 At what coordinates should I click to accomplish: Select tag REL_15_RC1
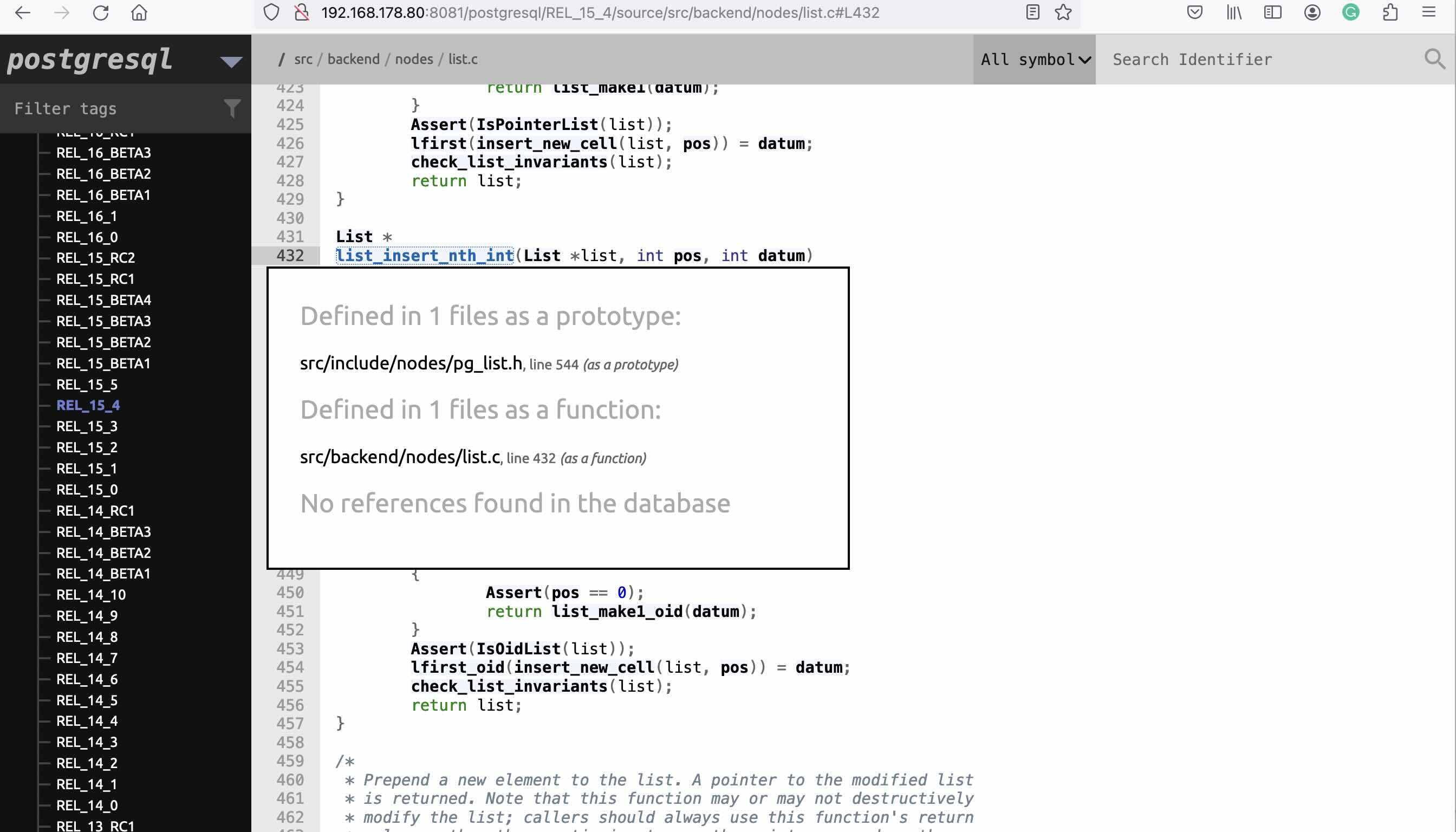point(95,279)
